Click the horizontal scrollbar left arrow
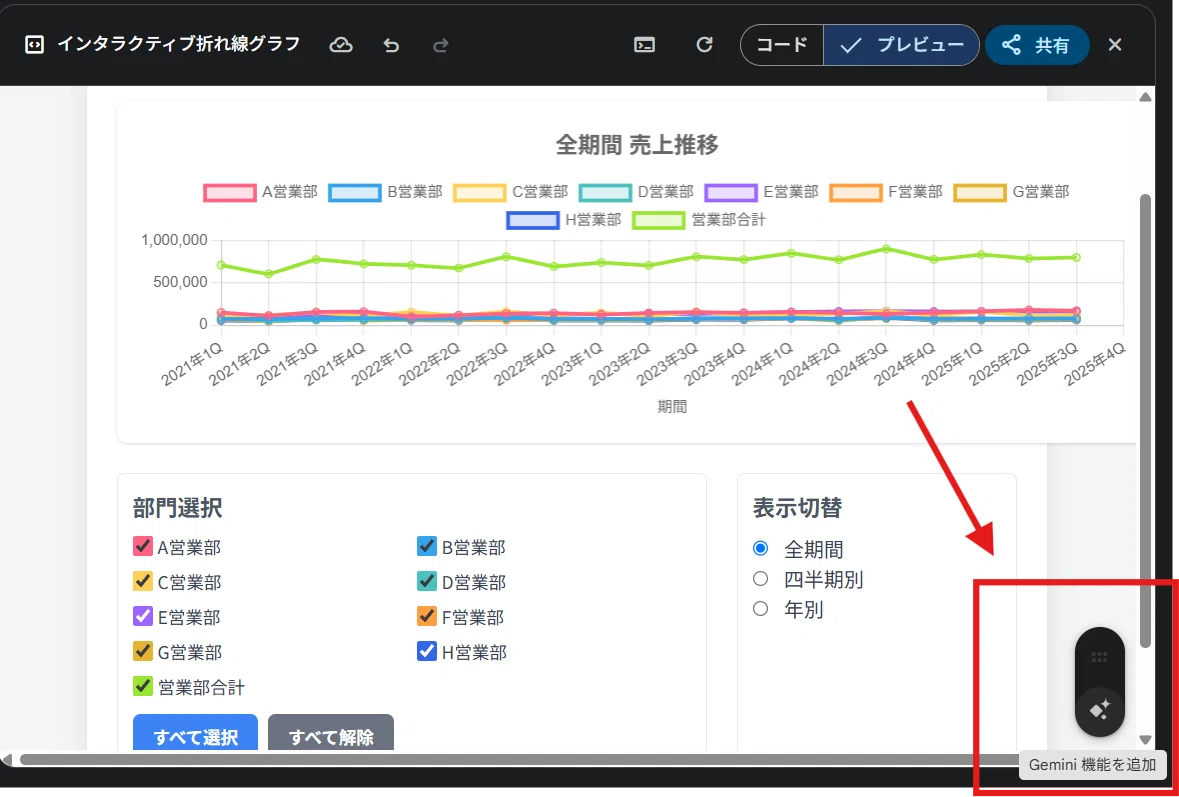The width and height of the screenshot is (1179, 797). point(8,759)
